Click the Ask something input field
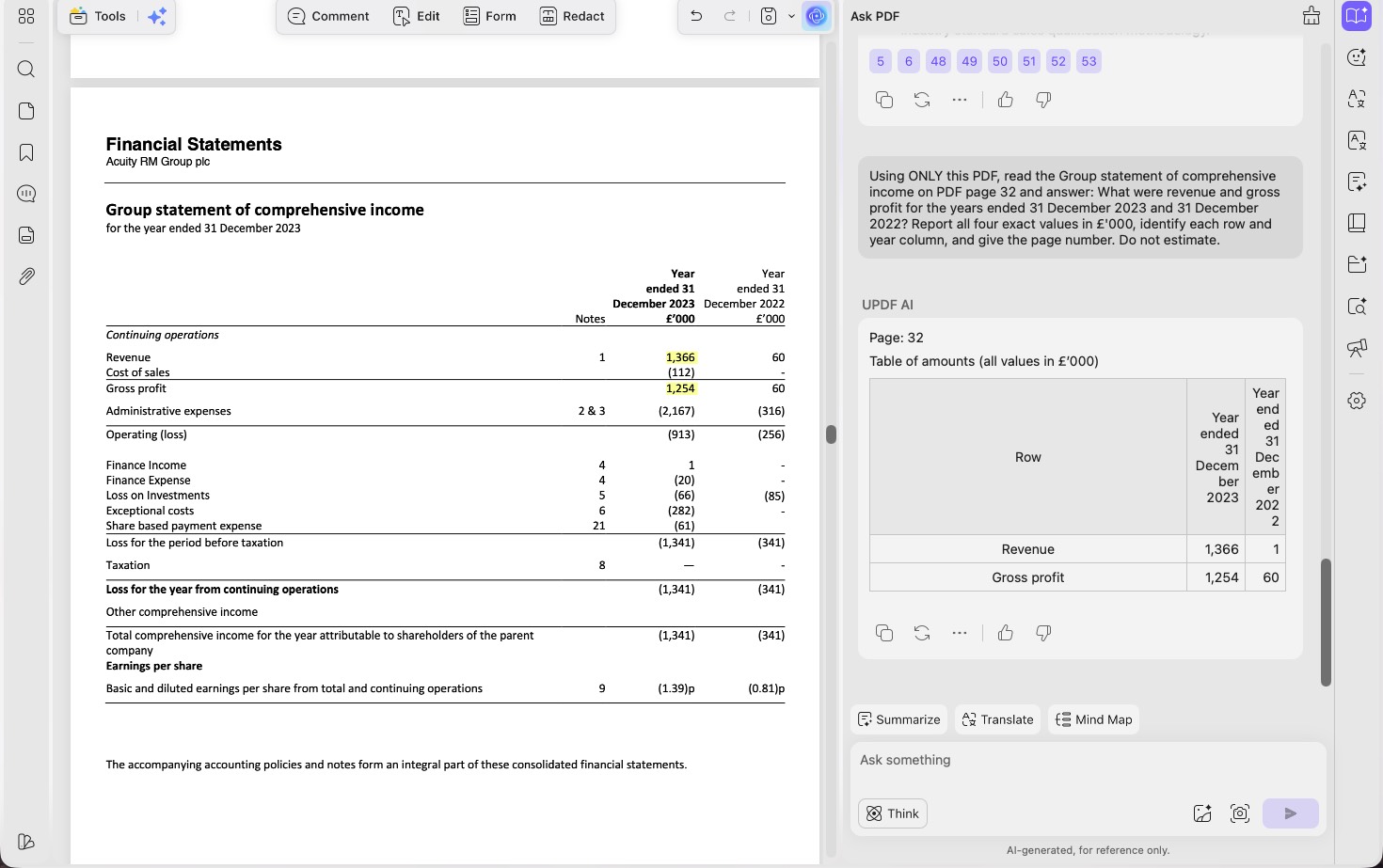 [x=1088, y=761]
